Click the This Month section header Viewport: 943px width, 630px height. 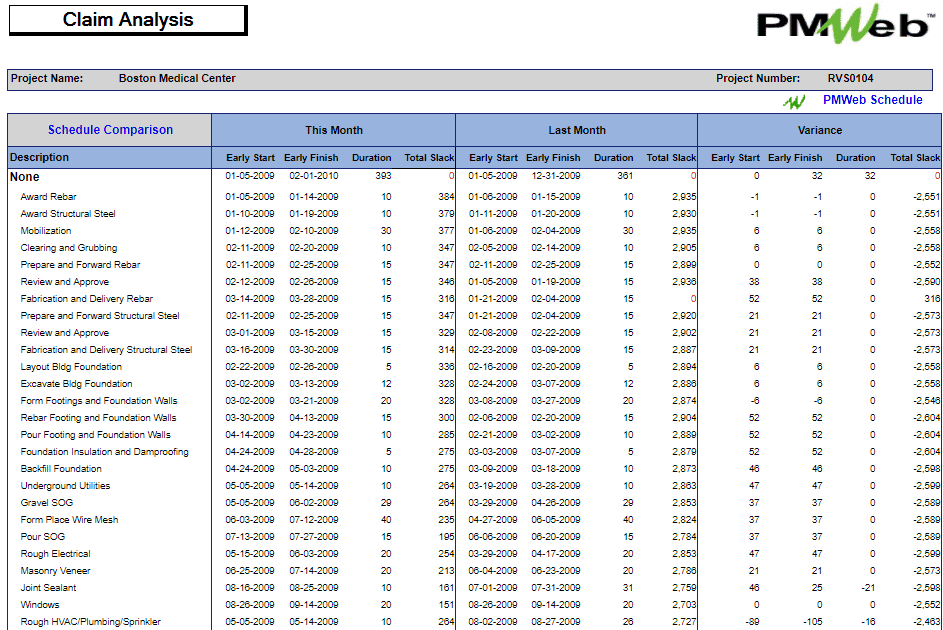[332, 130]
